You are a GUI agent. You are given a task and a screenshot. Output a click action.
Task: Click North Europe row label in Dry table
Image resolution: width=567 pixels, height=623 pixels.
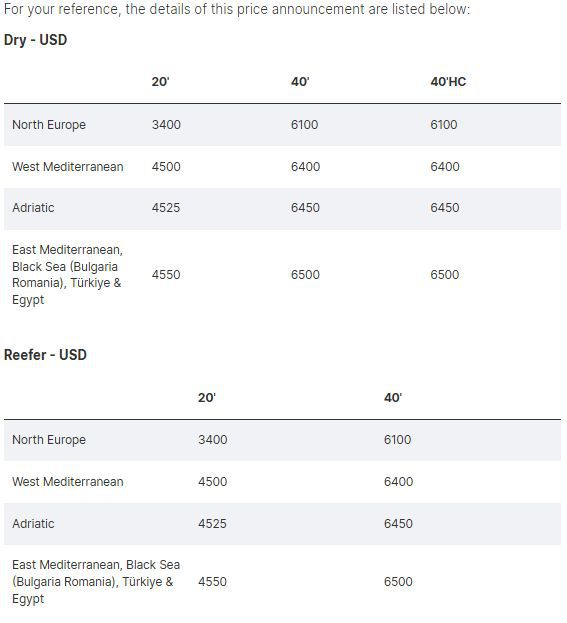49,125
